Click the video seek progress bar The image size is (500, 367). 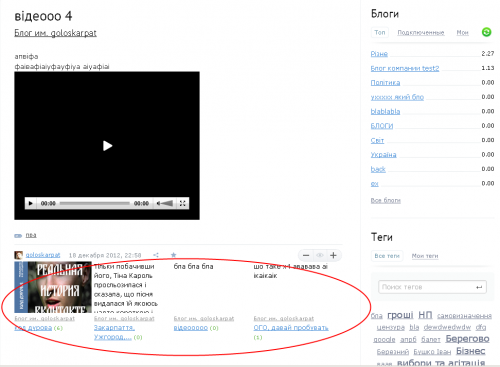pos(95,203)
